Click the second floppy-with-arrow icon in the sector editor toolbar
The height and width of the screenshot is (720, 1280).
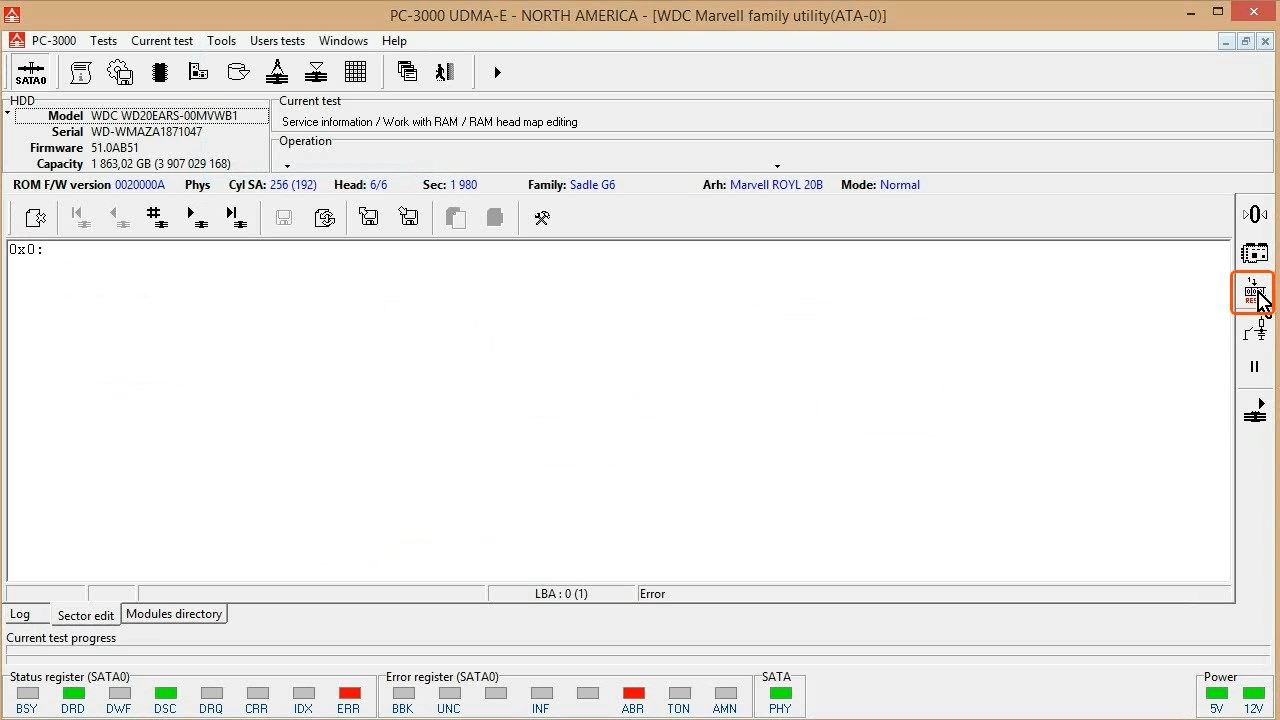coord(408,217)
